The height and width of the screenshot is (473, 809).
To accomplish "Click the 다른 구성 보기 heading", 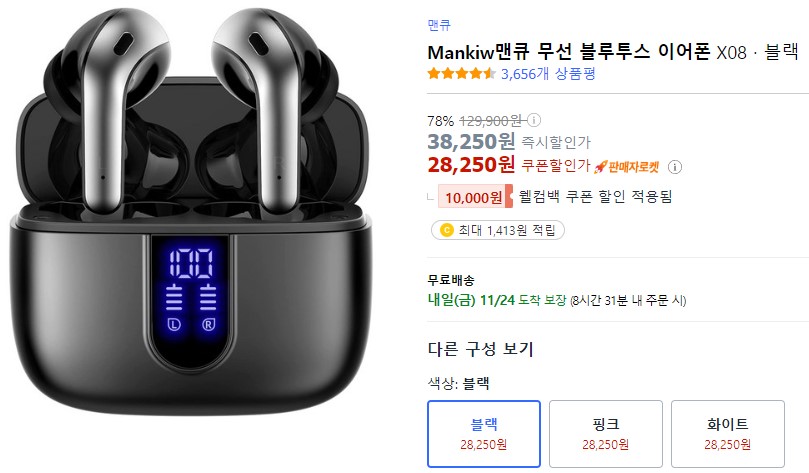I will 480,349.
